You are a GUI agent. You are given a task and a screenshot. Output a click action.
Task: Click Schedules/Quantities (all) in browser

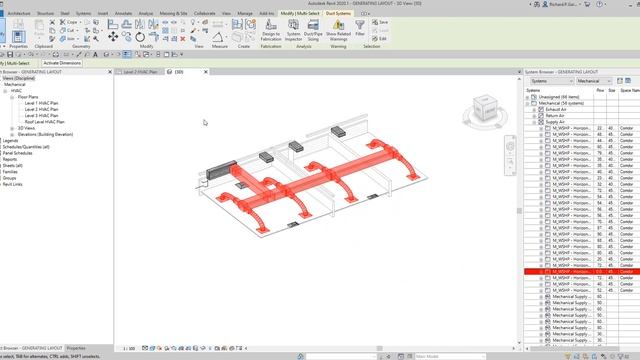(26, 147)
